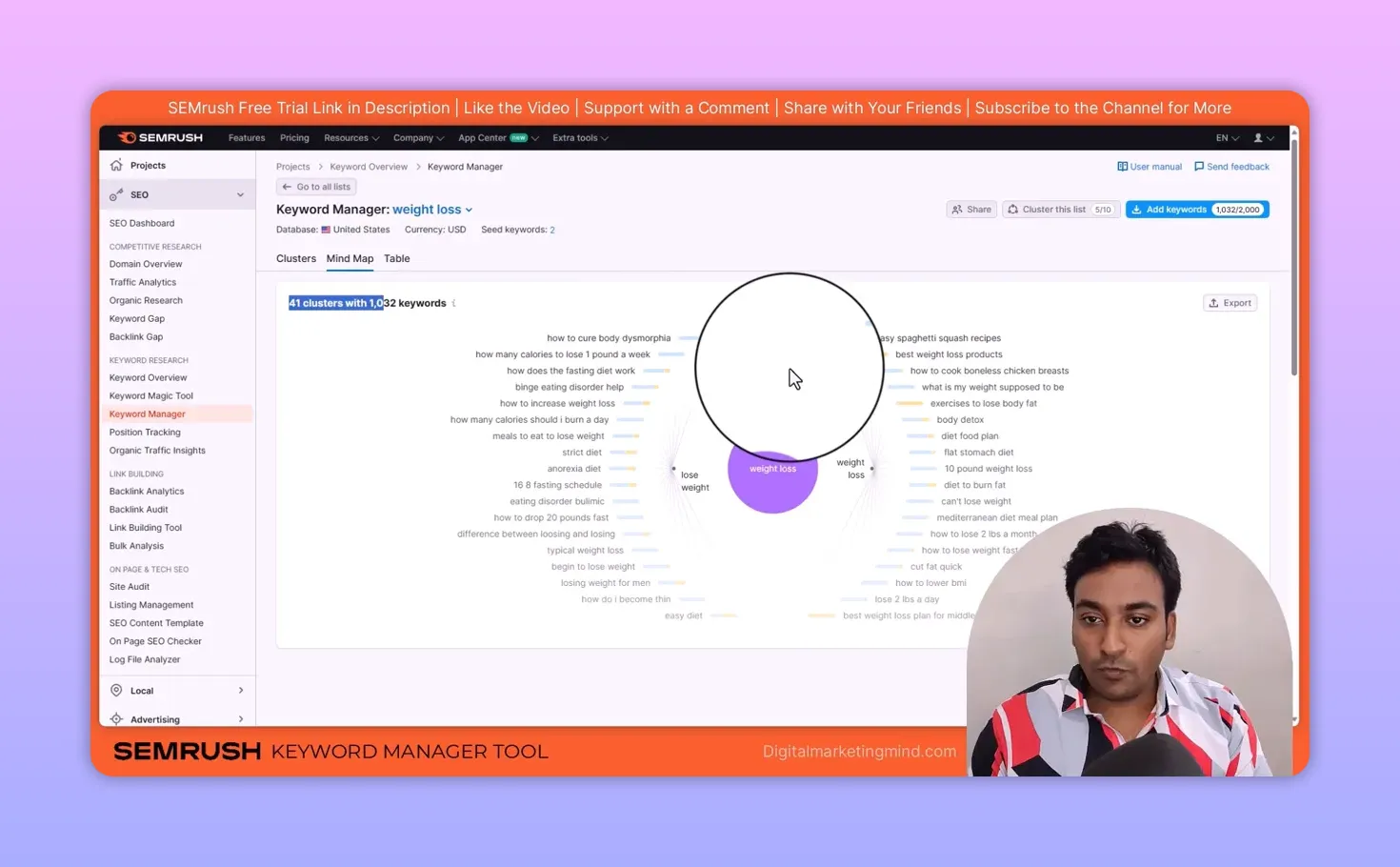This screenshot has width=1400, height=867.
Task: Click the best weight loss products keyword
Action: 949,354
